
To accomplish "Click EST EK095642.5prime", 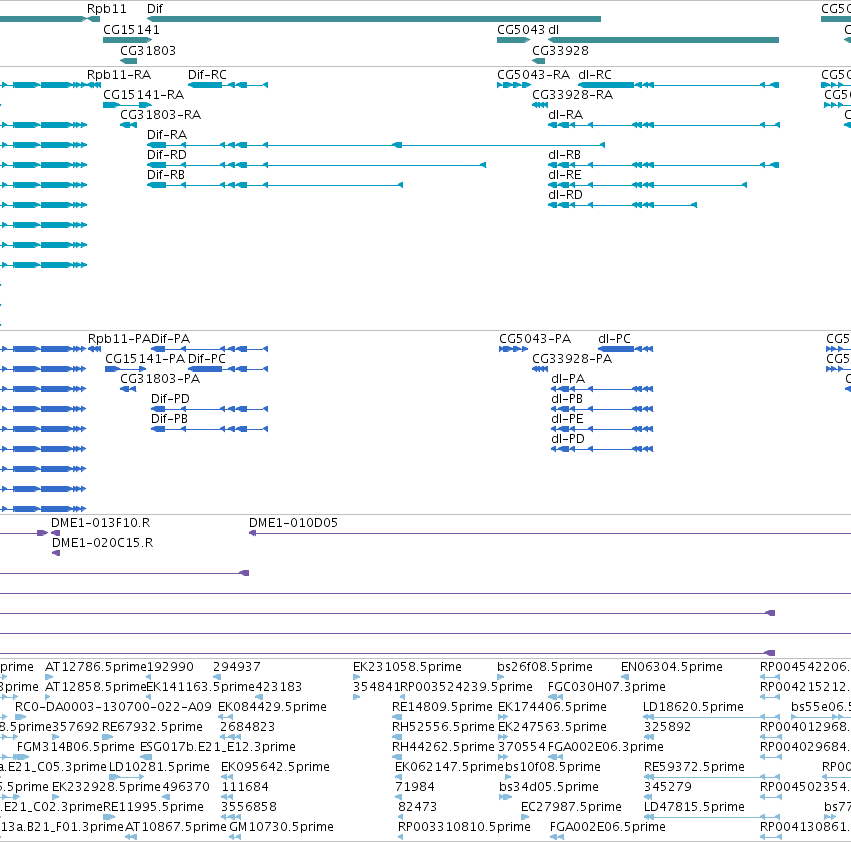I will click(275, 767).
